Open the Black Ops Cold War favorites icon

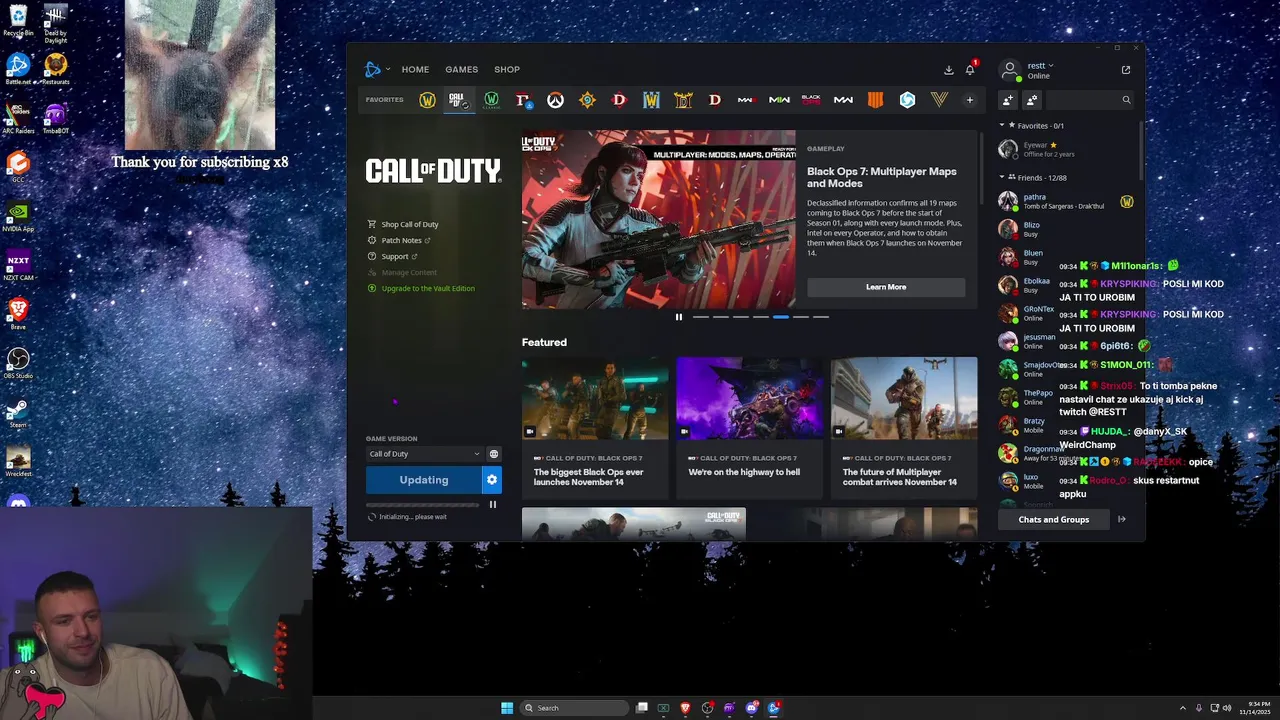coord(811,100)
